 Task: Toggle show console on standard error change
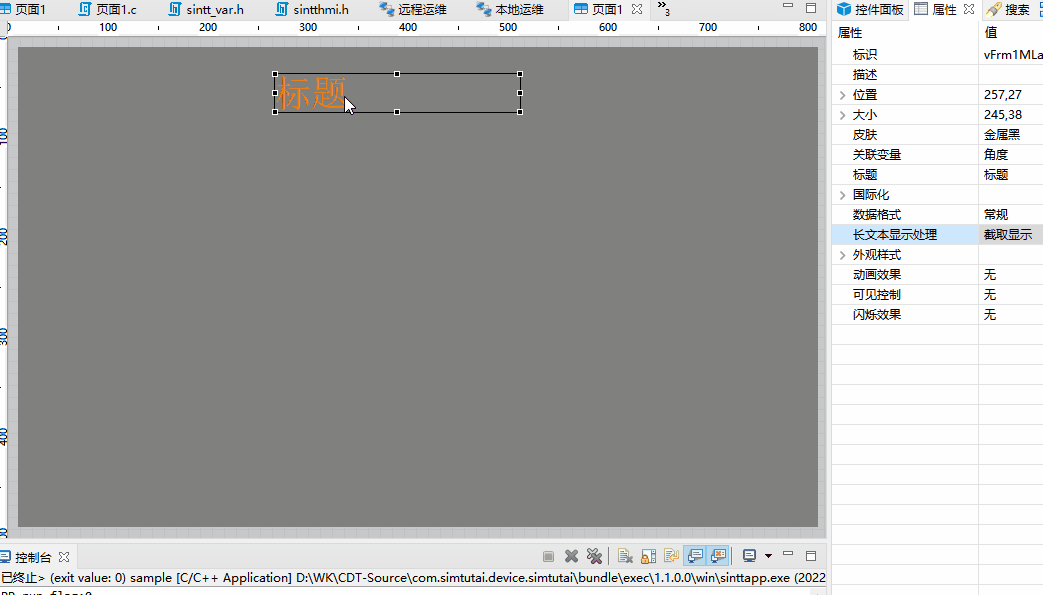point(718,556)
